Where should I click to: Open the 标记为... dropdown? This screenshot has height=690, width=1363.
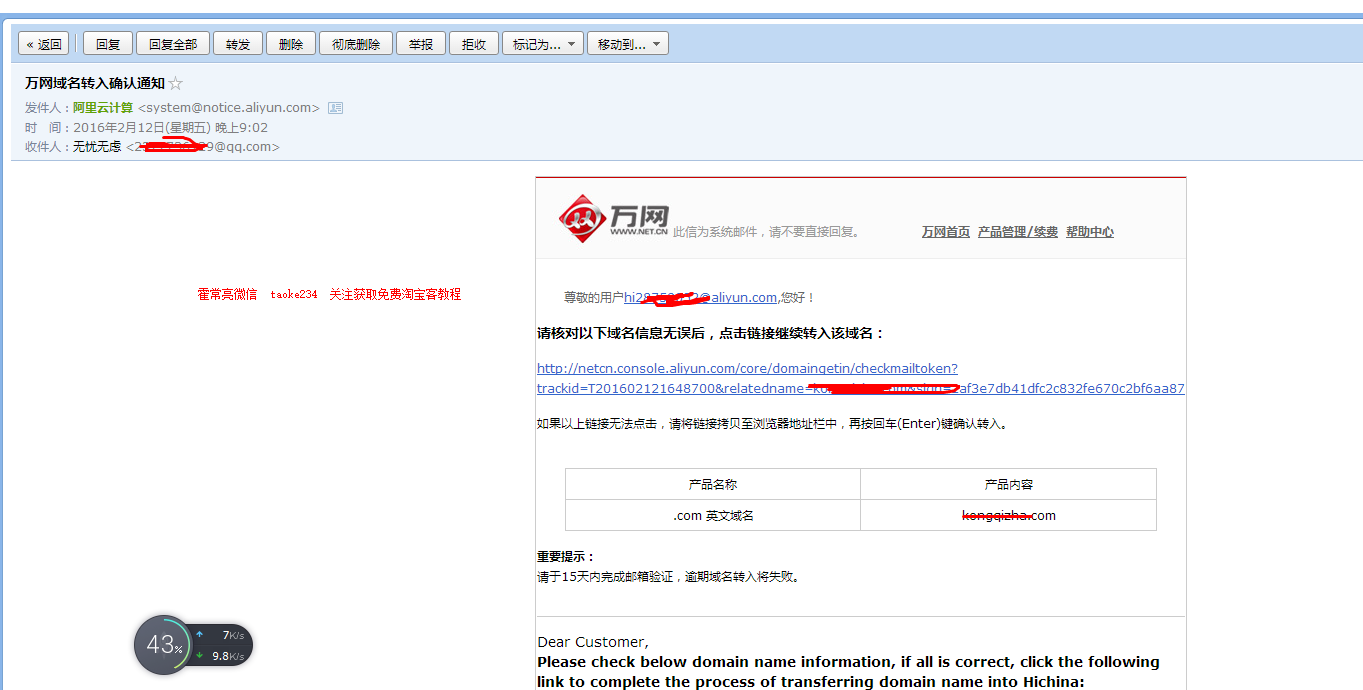pyautogui.click(x=543, y=44)
